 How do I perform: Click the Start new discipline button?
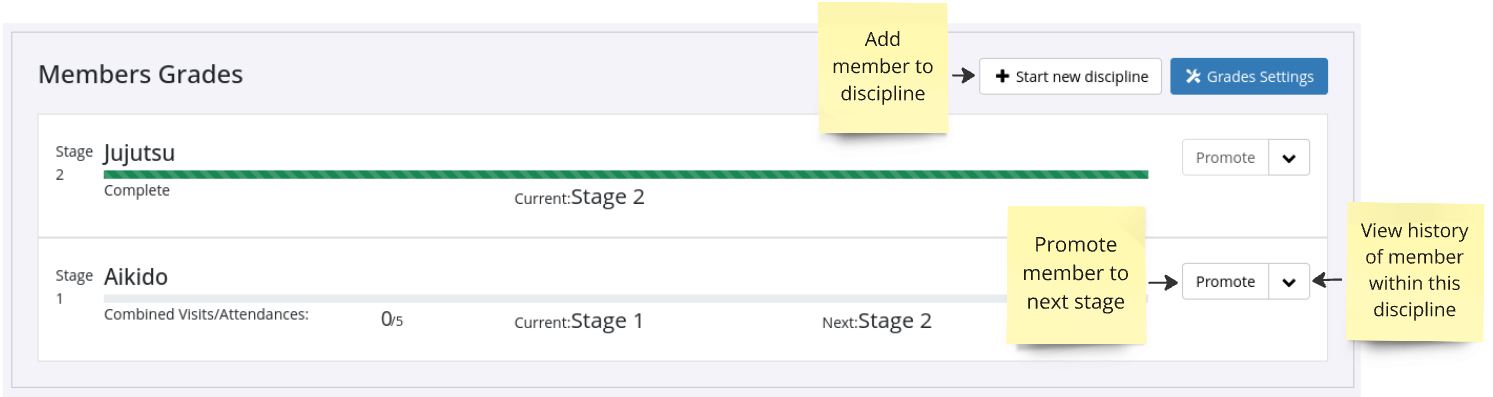[x=1070, y=77]
